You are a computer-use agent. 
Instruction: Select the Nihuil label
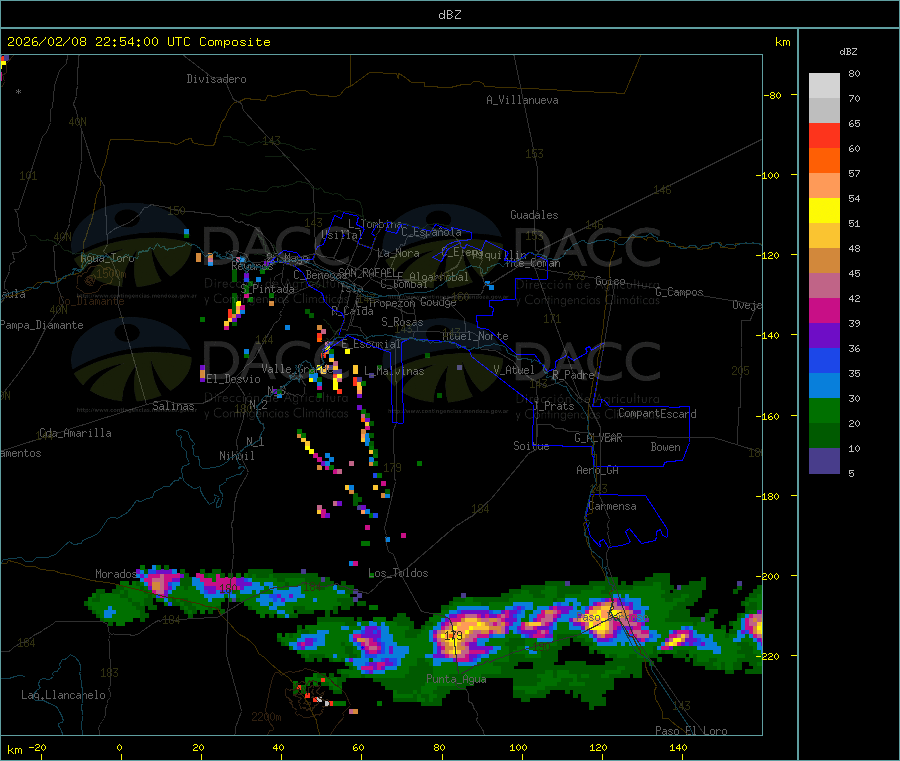[x=237, y=456]
